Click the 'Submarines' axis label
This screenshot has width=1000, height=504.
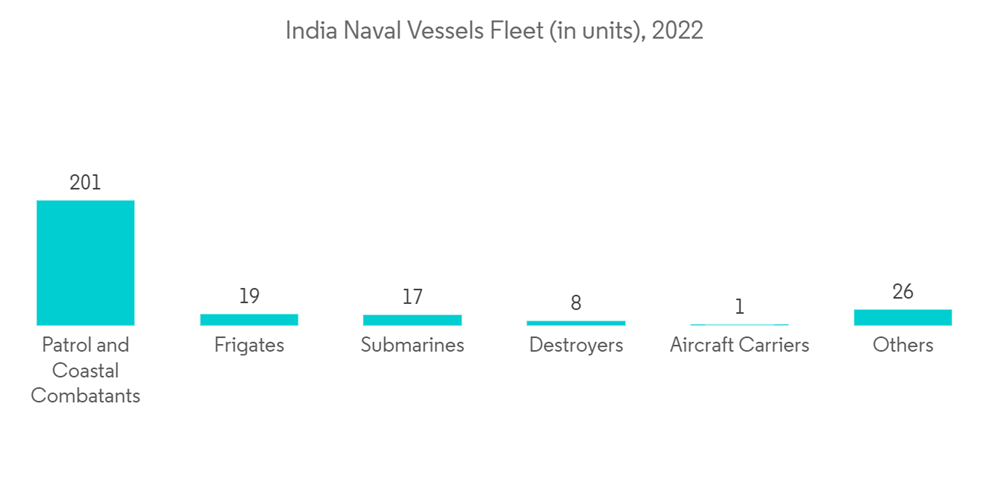click(x=412, y=346)
